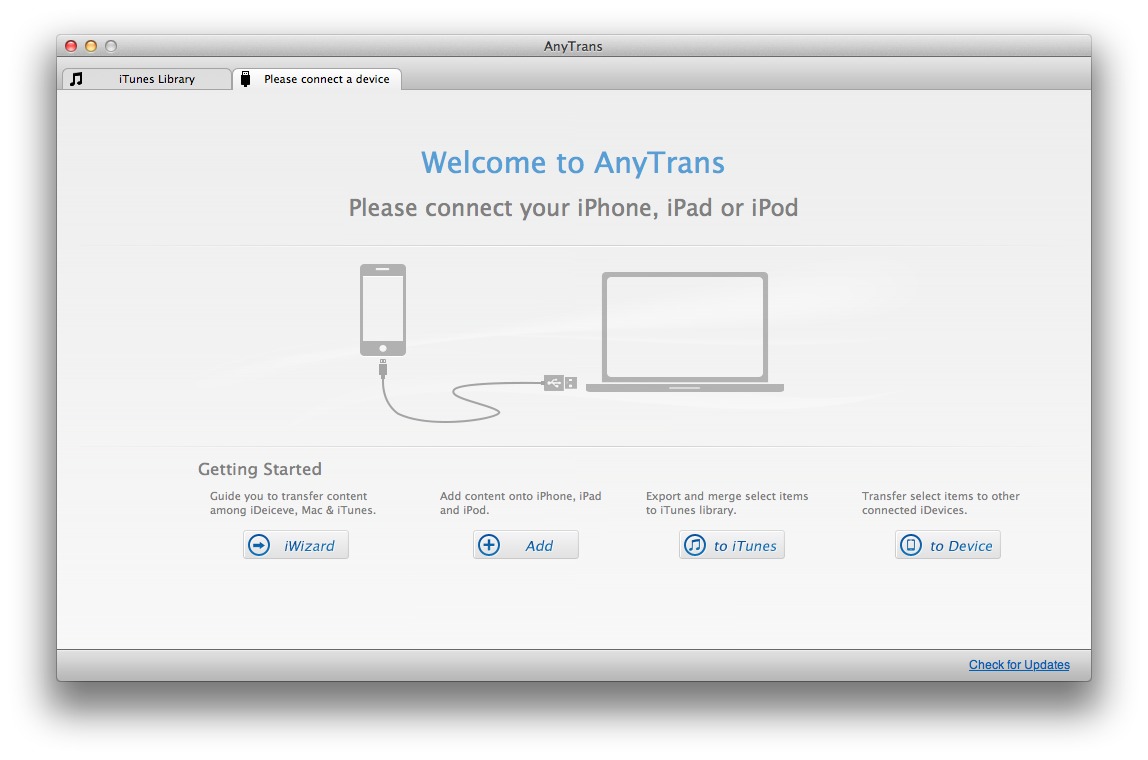Screen dimensions: 1148x760
Task: Click the music note icon in 'to iTunes'
Action: 694,545
